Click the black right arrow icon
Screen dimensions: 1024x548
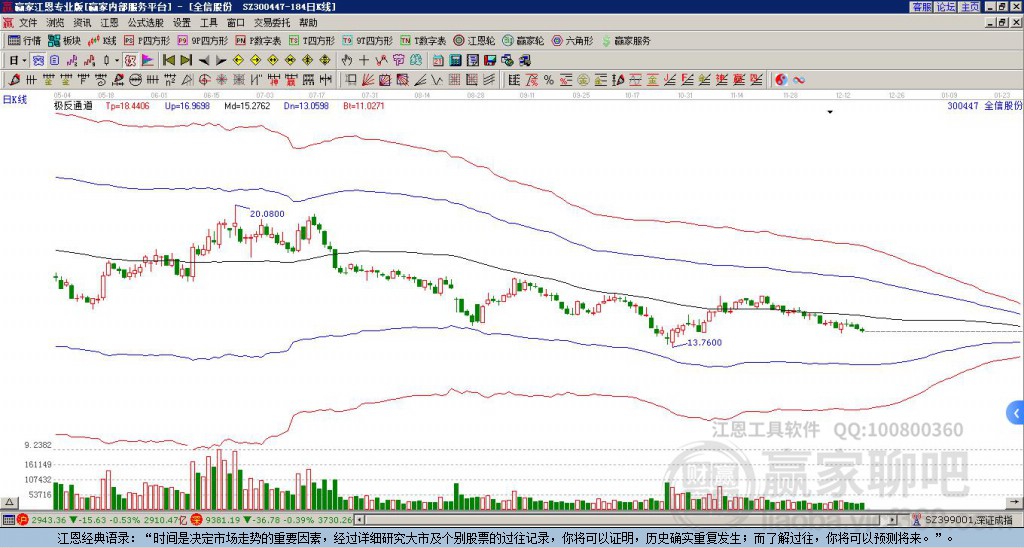point(221,61)
